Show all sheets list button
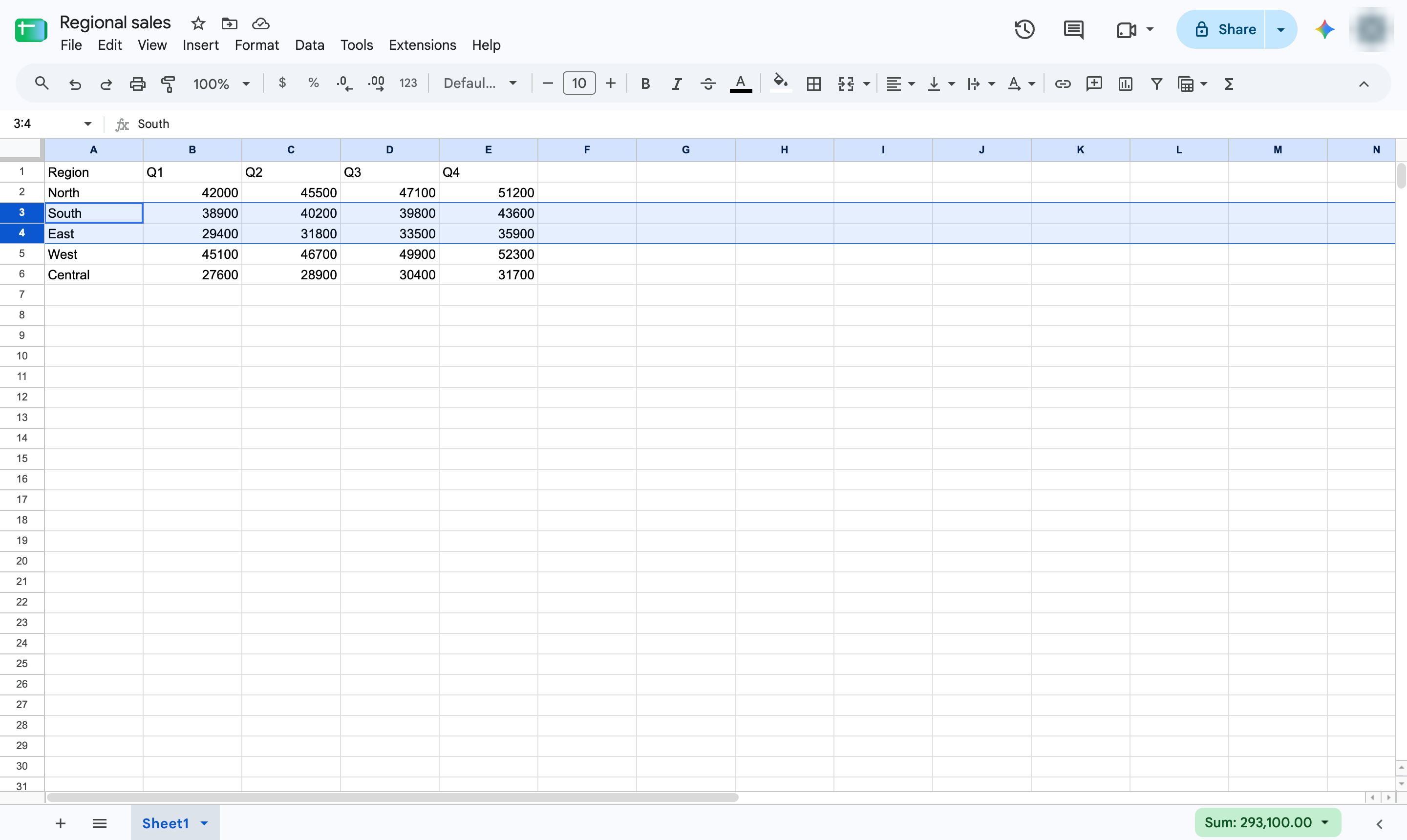Screen dimensions: 1407x840 click(x=100, y=823)
